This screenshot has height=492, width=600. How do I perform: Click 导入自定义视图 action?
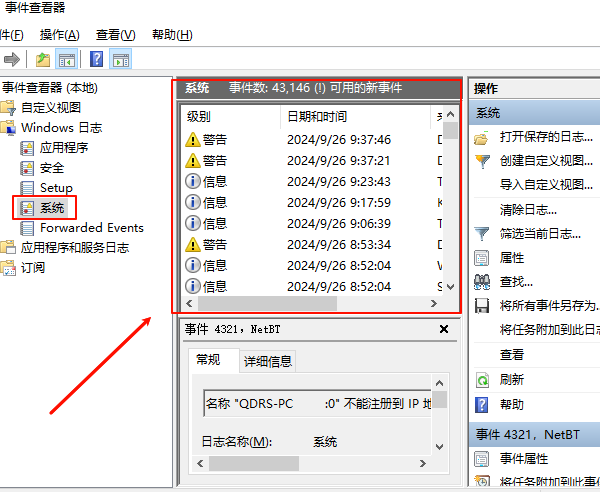coord(546,185)
